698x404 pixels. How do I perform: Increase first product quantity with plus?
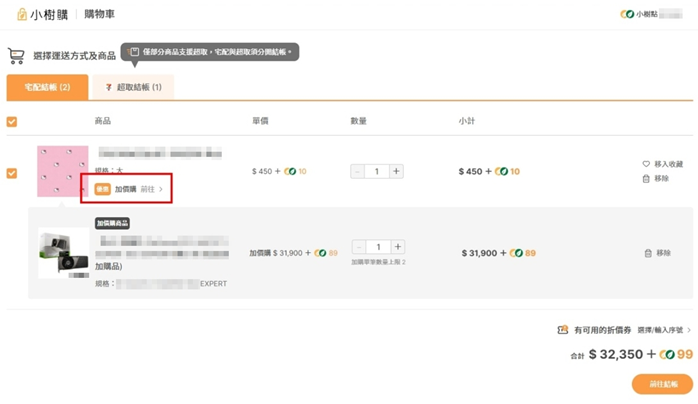(396, 172)
